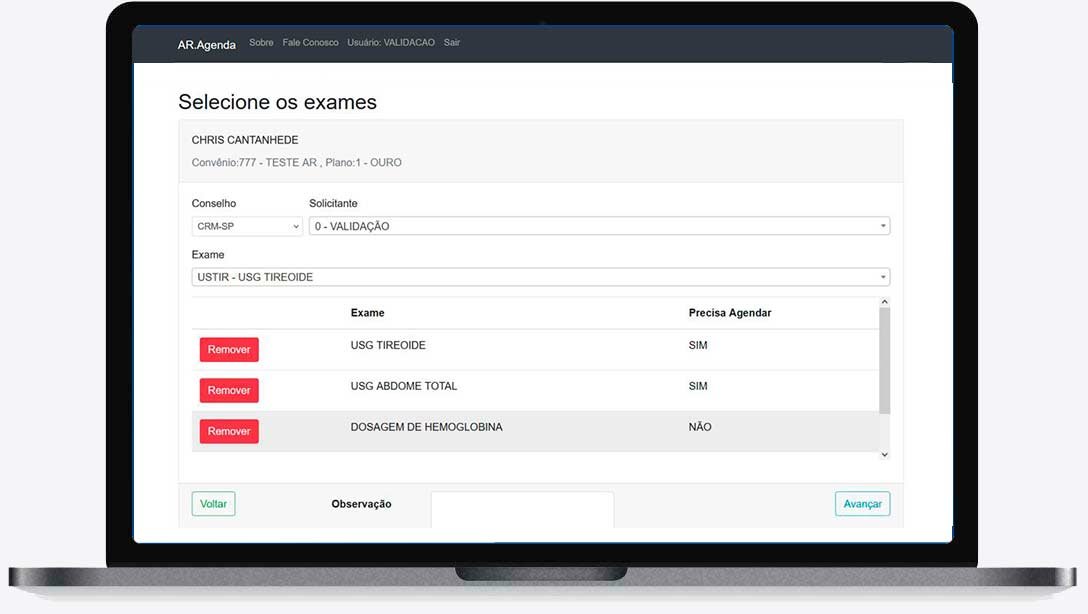Image resolution: width=1088 pixels, height=614 pixels.
Task: Expand the Exame selection dropdown
Action: (540, 277)
